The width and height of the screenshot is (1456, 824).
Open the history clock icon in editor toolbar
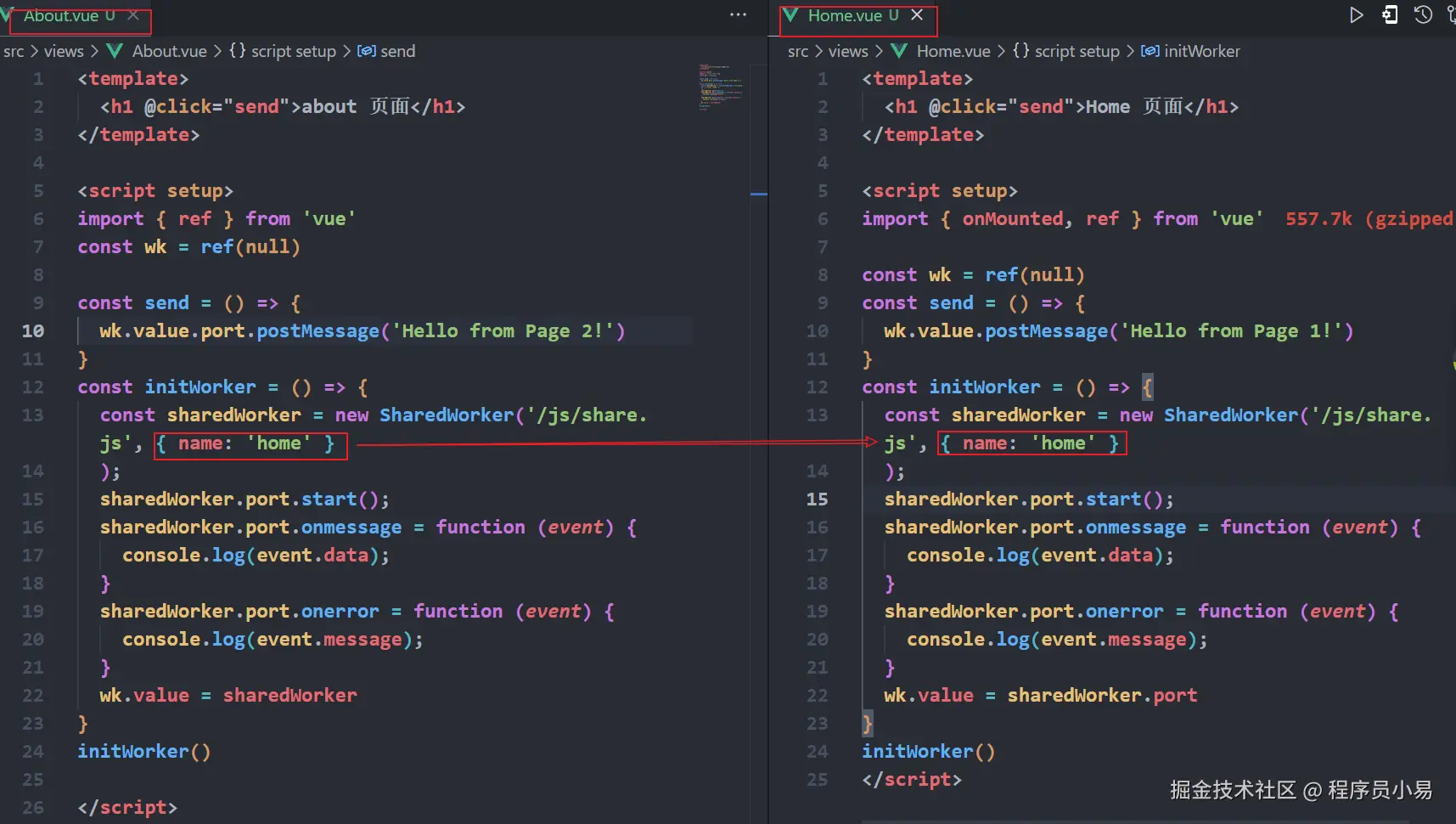tap(1423, 15)
